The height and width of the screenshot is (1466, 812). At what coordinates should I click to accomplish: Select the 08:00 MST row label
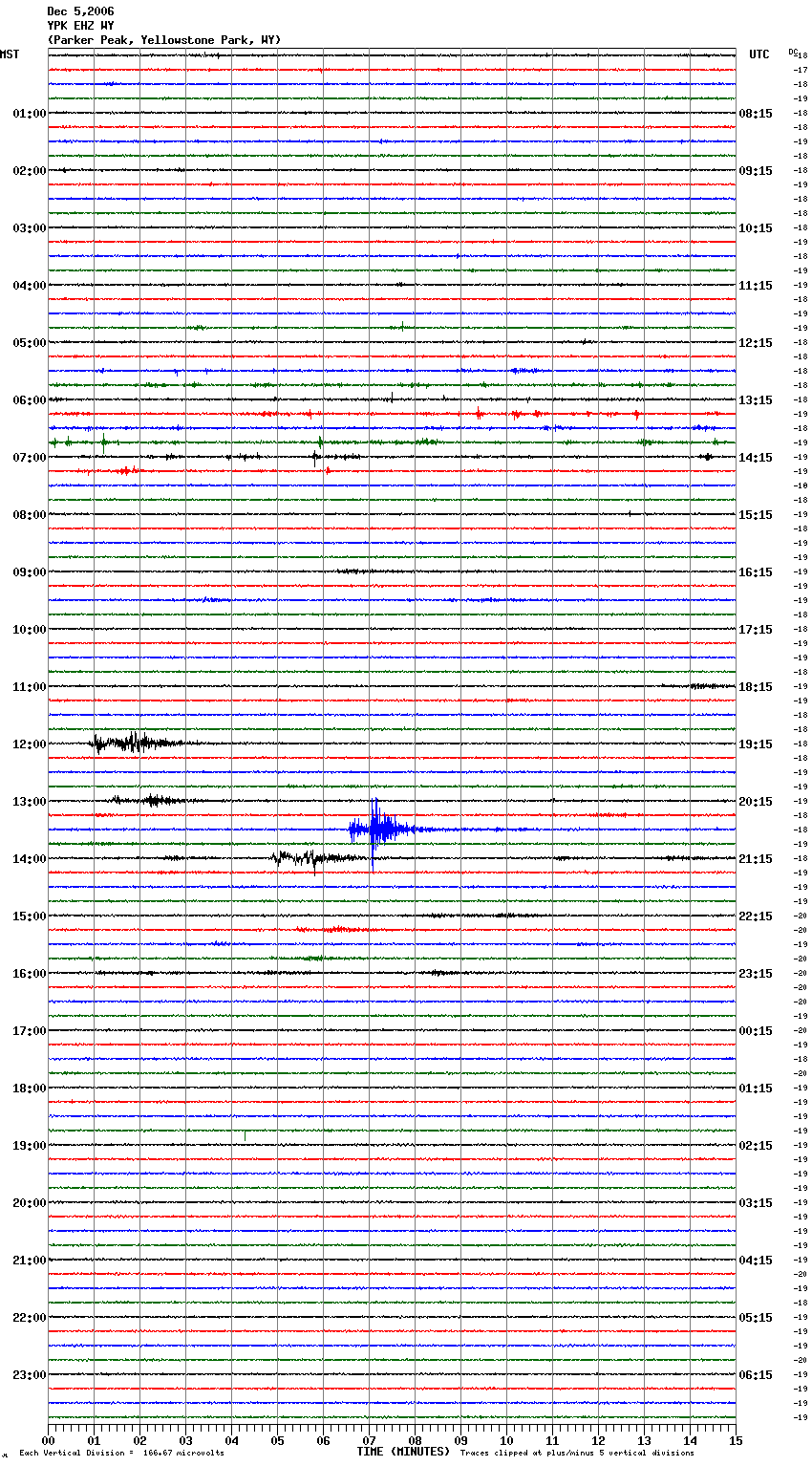pos(30,515)
